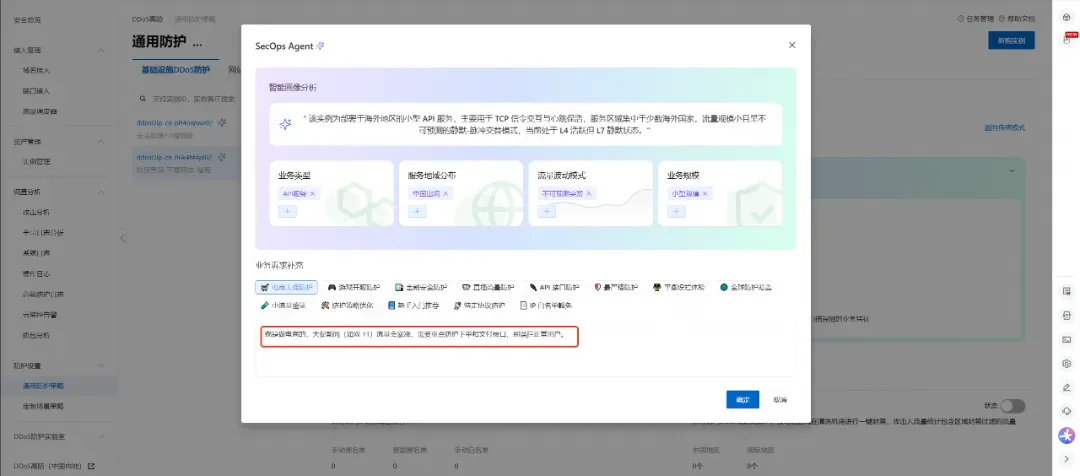Toggle the 状态 switch
This screenshot has width=1080, height=476.
pos(1012,406)
